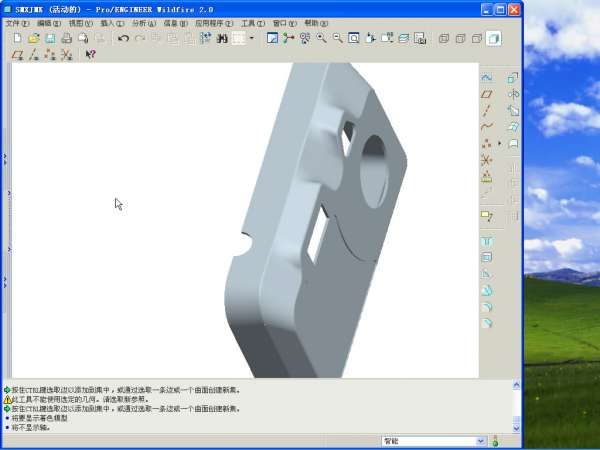600x450 pixels.
Task: Repaint the current view
Action: click(x=272, y=38)
